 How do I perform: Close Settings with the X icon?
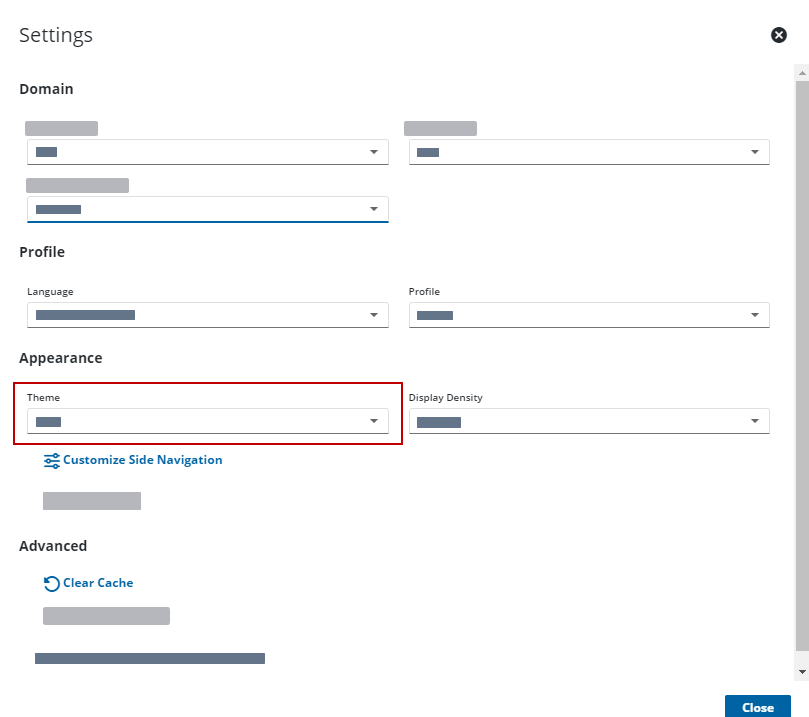[x=779, y=35]
